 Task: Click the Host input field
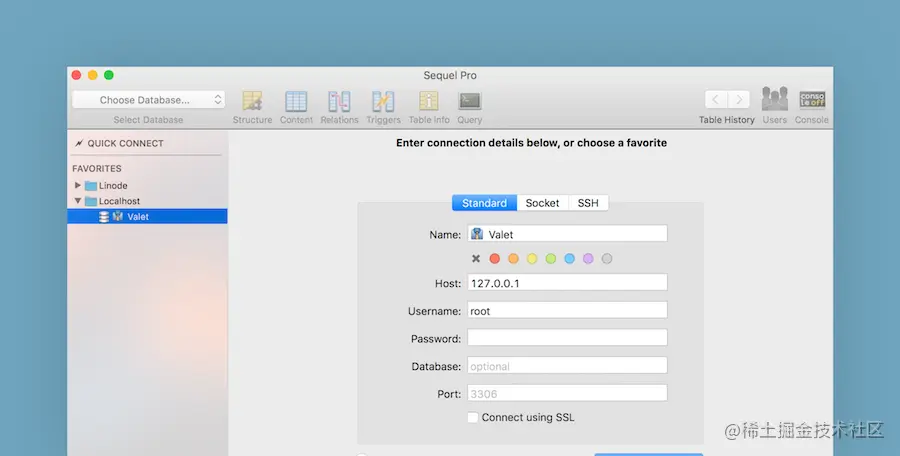point(567,283)
